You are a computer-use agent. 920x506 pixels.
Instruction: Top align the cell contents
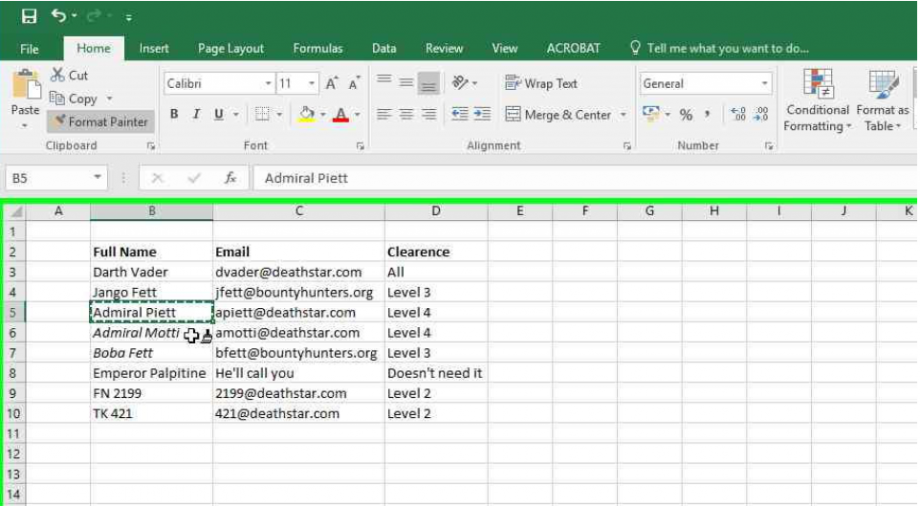[384, 81]
